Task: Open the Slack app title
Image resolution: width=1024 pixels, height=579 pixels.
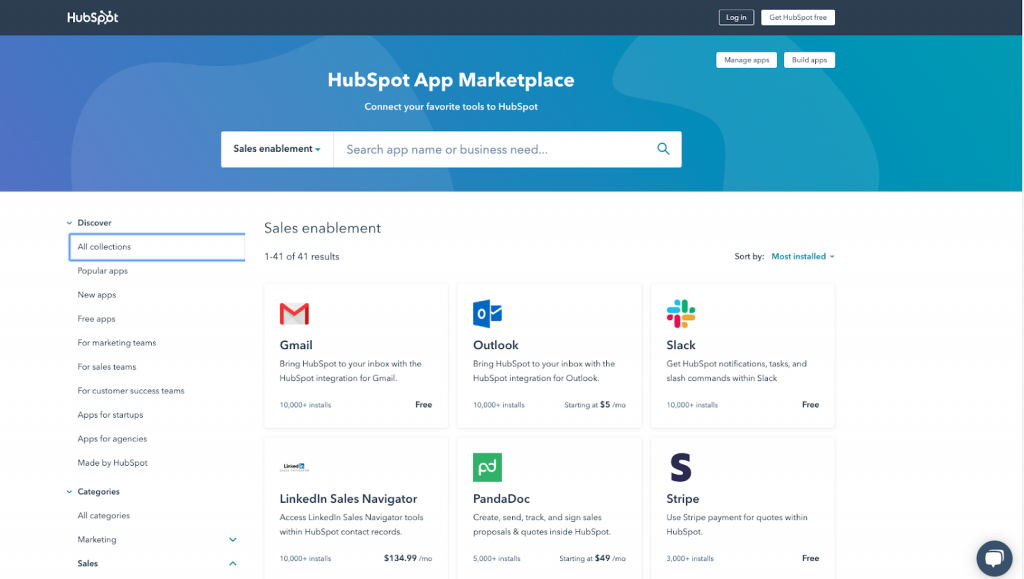Action: click(x=680, y=345)
